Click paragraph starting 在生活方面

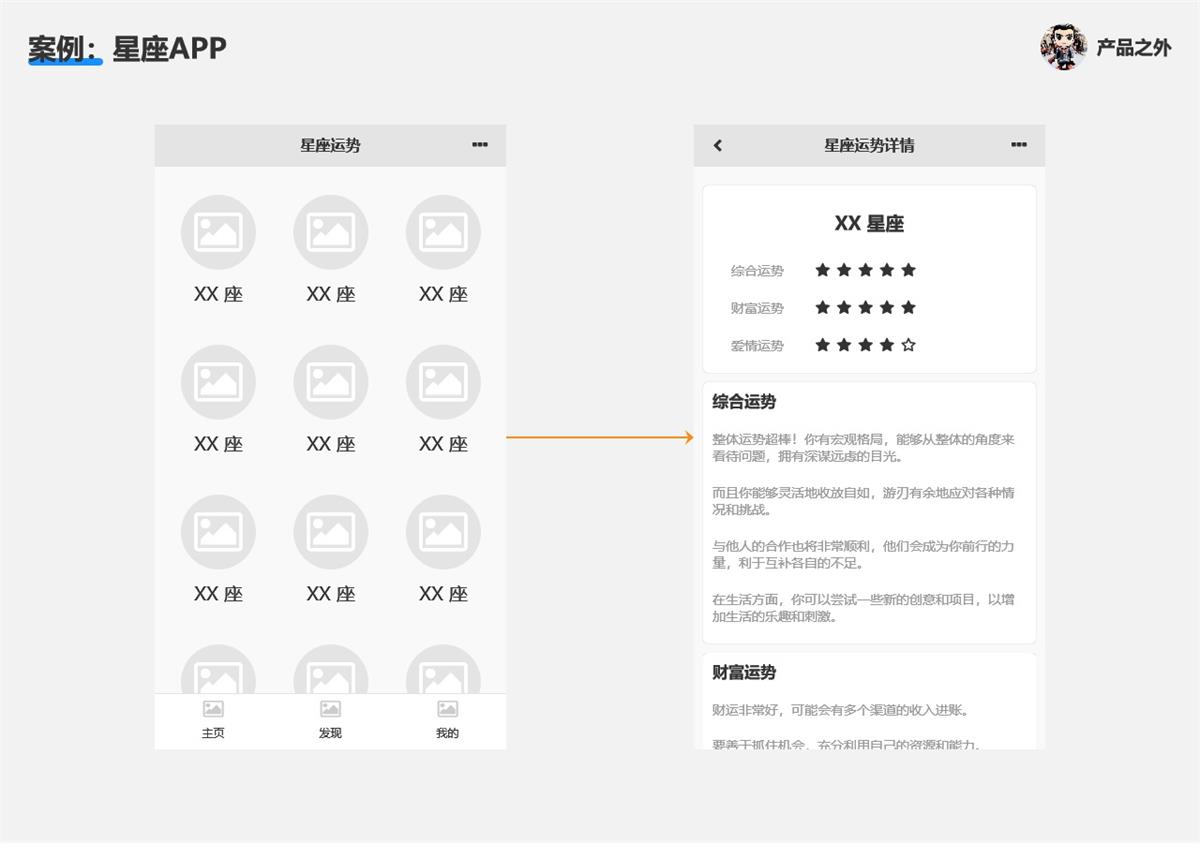(x=864, y=608)
